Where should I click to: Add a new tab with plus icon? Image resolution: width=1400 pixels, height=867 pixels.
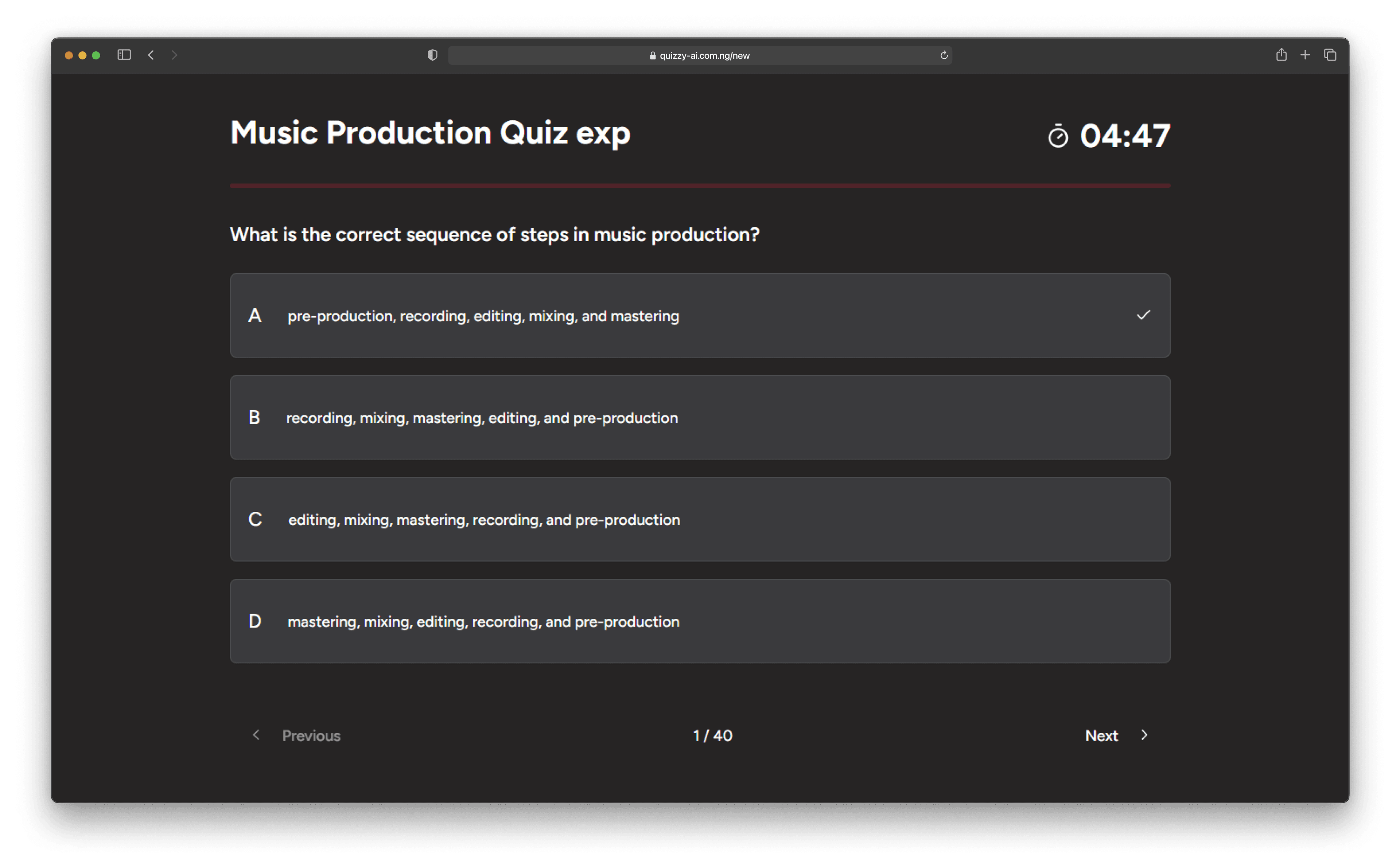pyautogui.click(x=1305, y=55)
